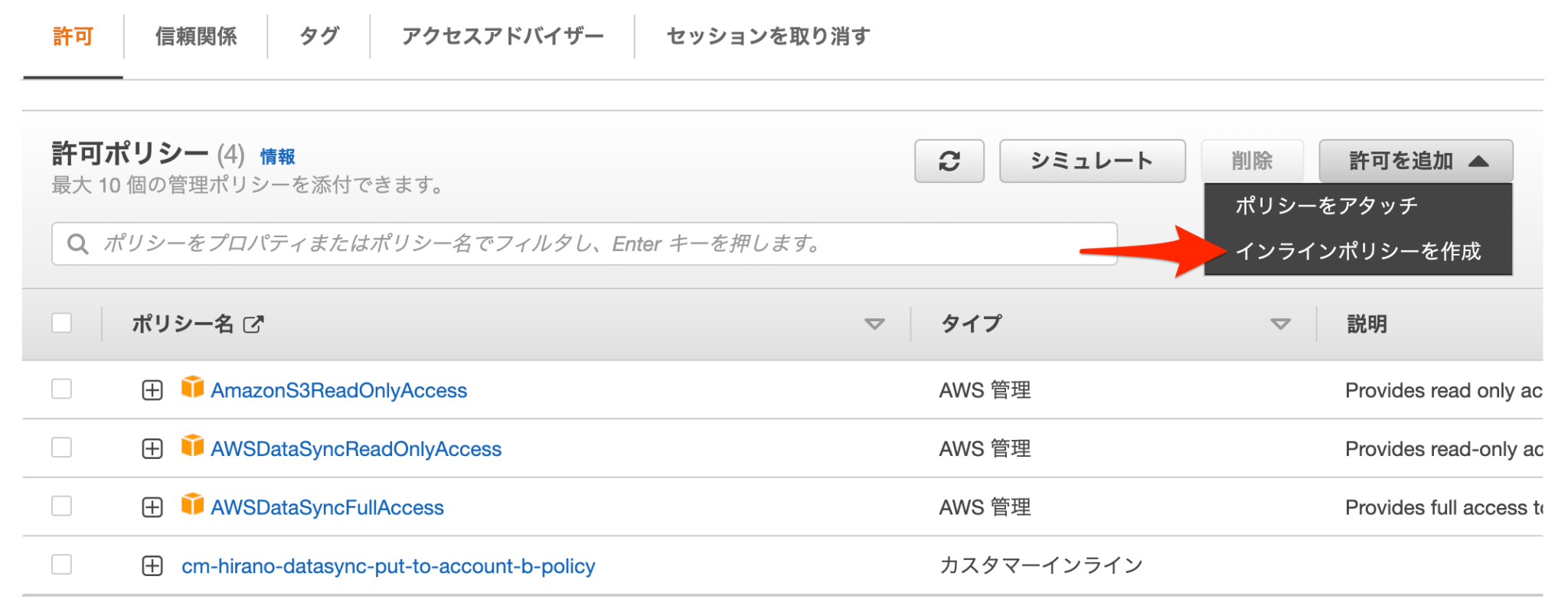
Task: Select the AWSDataSyncFullAccess row checkbox
Action: pyautogui.click(x=61, y=506)
